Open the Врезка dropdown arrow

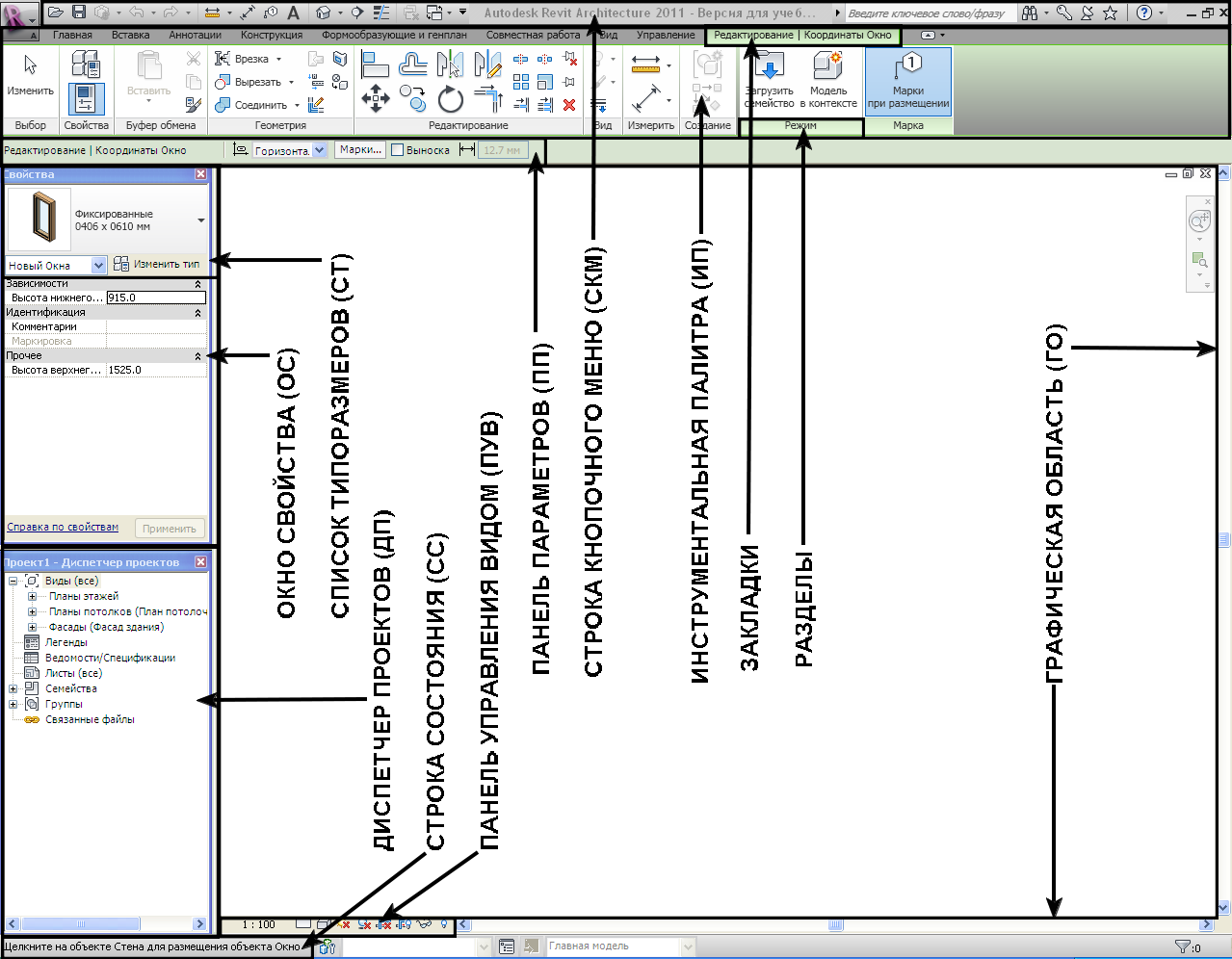click(x=279, y=59)
